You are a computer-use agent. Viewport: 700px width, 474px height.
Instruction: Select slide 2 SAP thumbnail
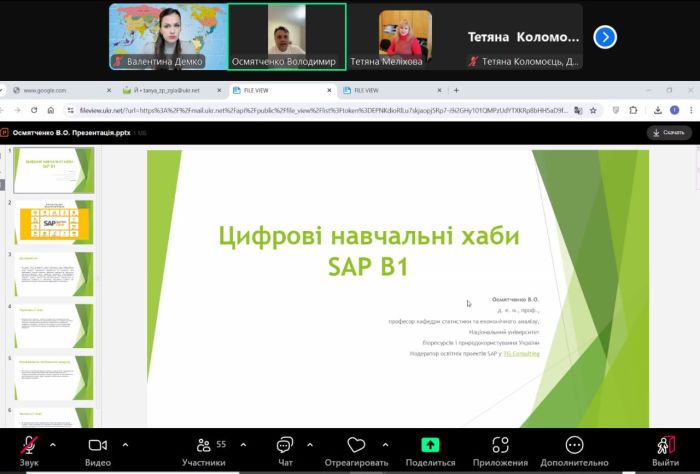[54, 222]
